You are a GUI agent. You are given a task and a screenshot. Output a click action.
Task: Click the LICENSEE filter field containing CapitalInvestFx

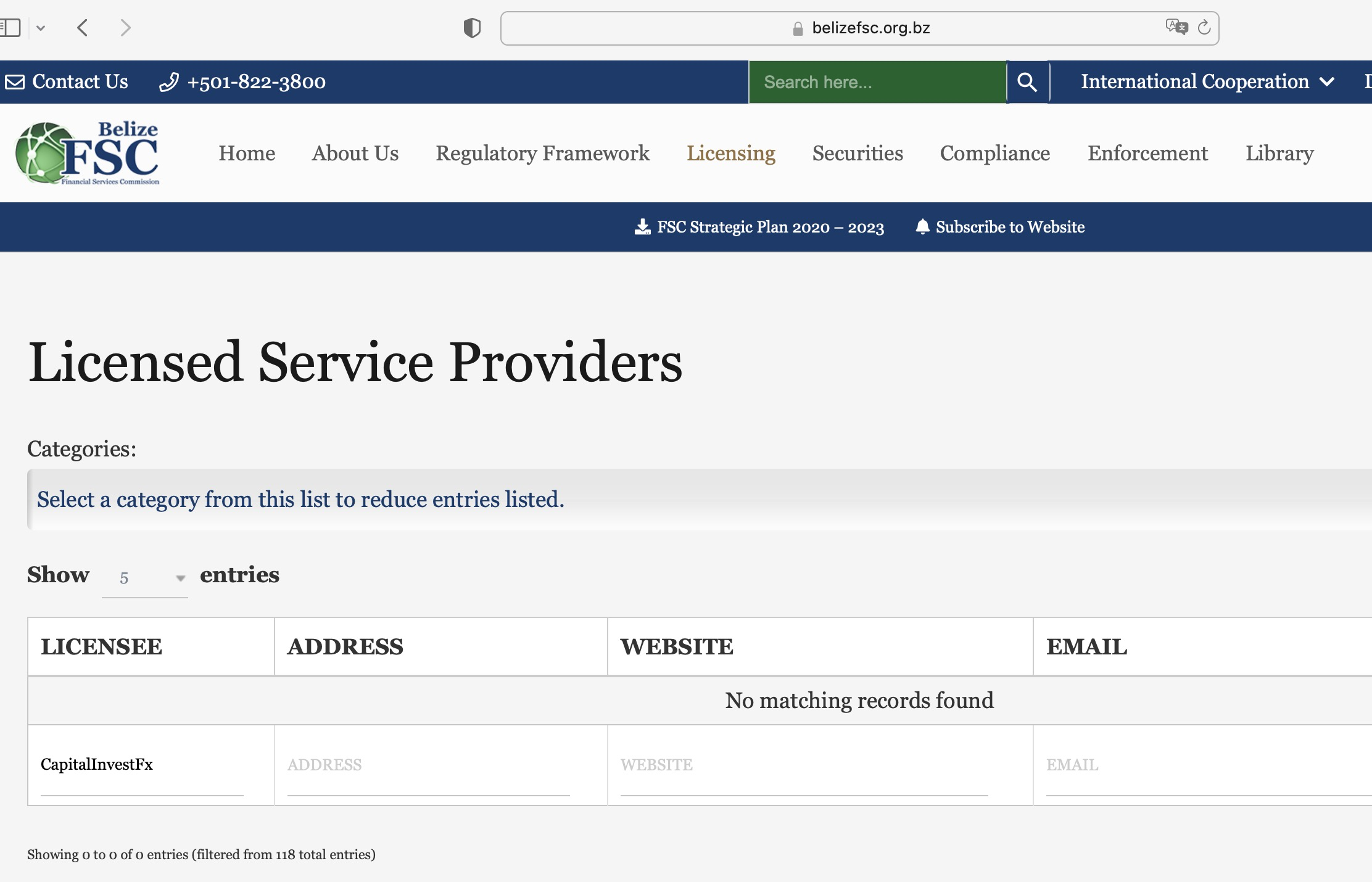142,765
